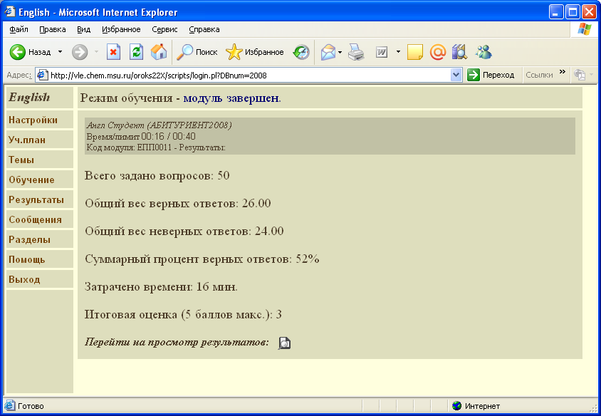Minimize the Internet Explorer window

(556, 12)
